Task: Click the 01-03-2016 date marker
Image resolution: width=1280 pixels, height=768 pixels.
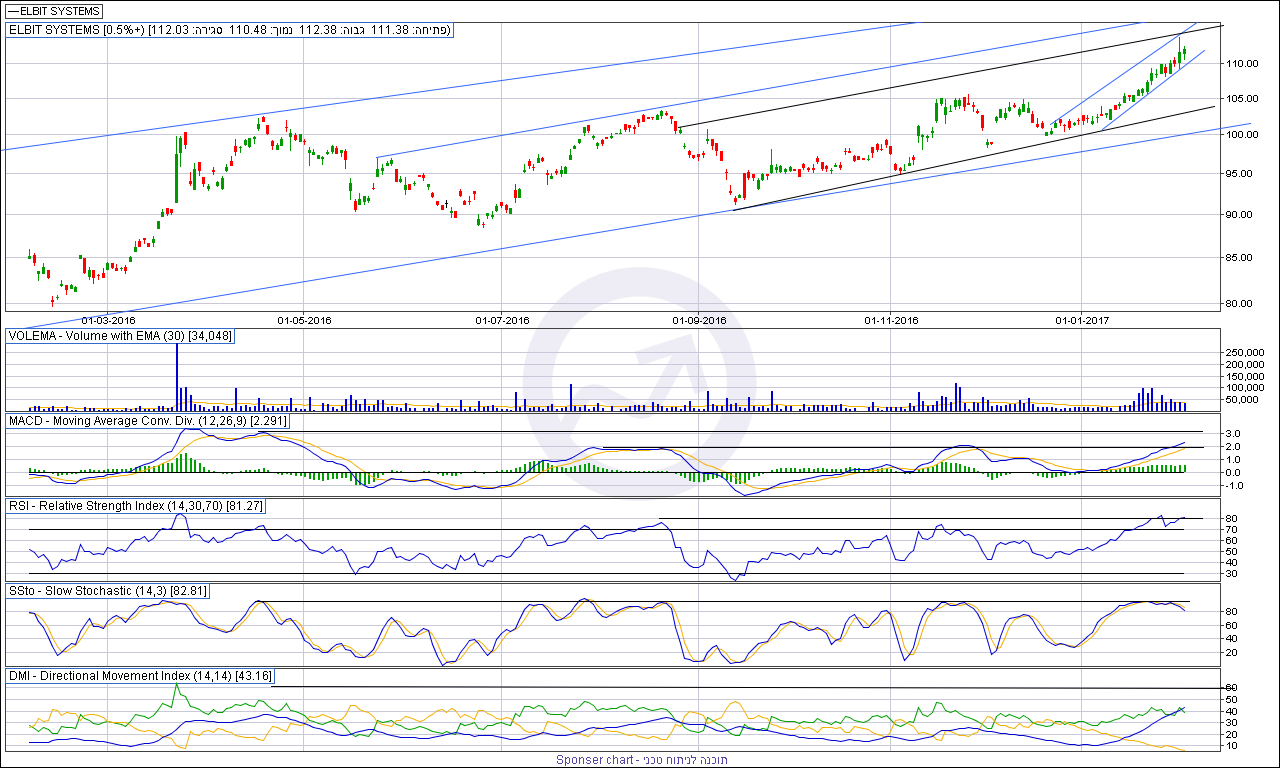Action: (115, 321)
